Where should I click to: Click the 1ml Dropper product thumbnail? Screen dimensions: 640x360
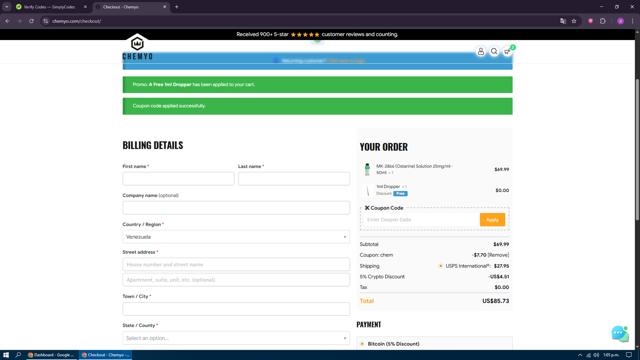click(367, 190)
